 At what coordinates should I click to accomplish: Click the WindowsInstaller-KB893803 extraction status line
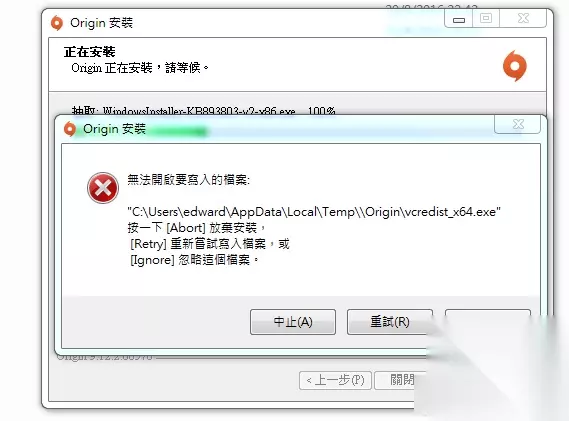(x=203, y=110)
